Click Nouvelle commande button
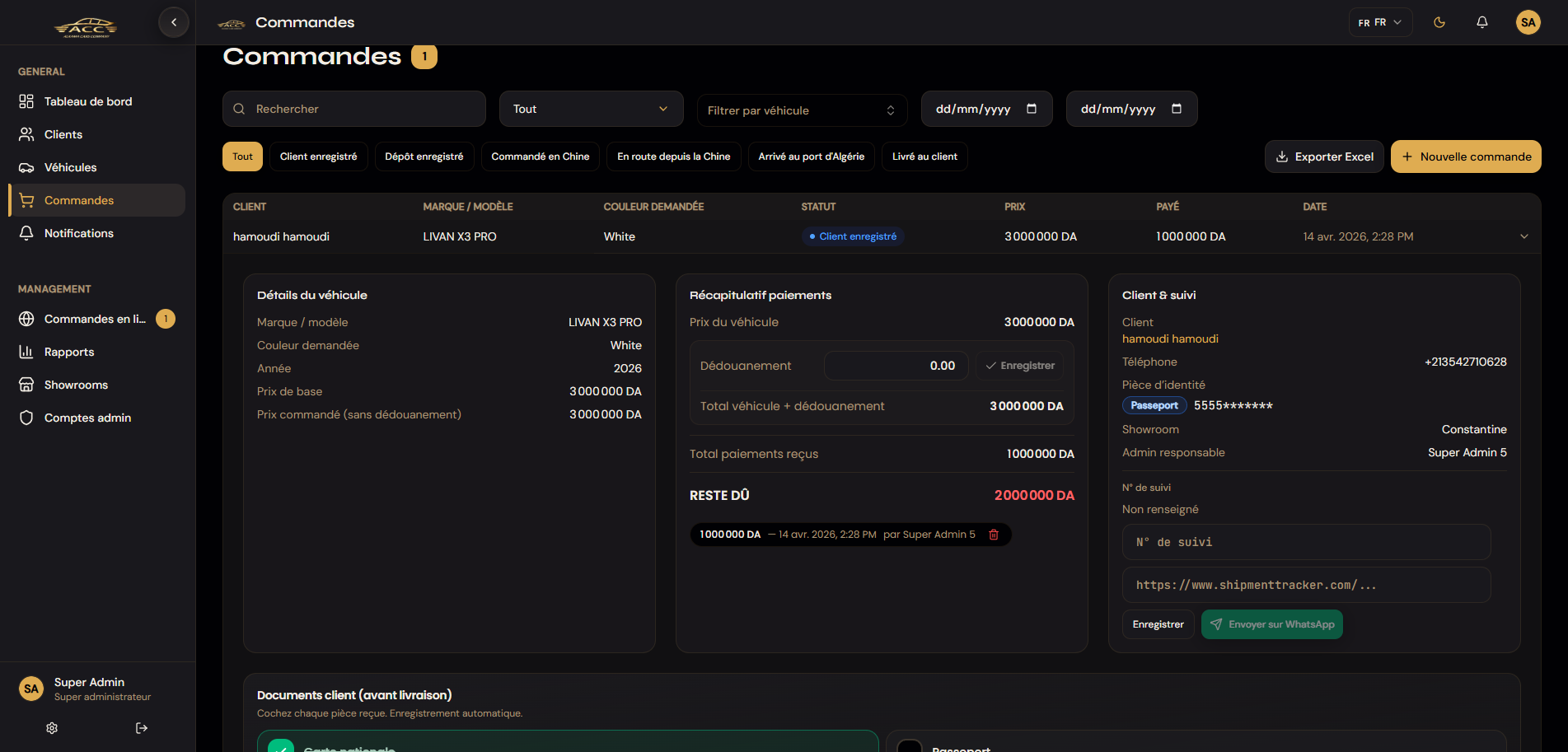The image size is (1568, 752). coord(1466,156)
